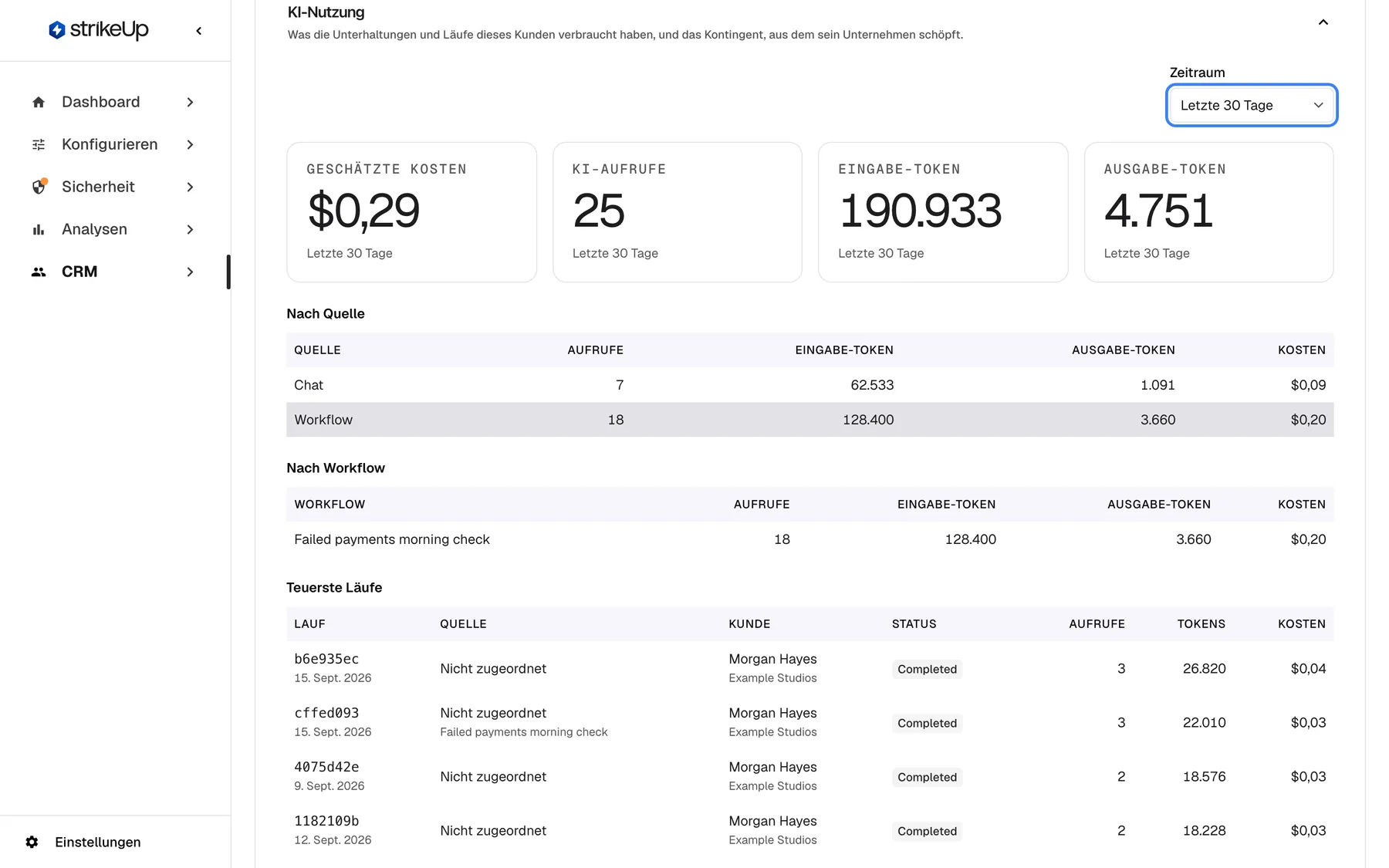
Task: Select the Workflow source row
Action: click(809, 420)
